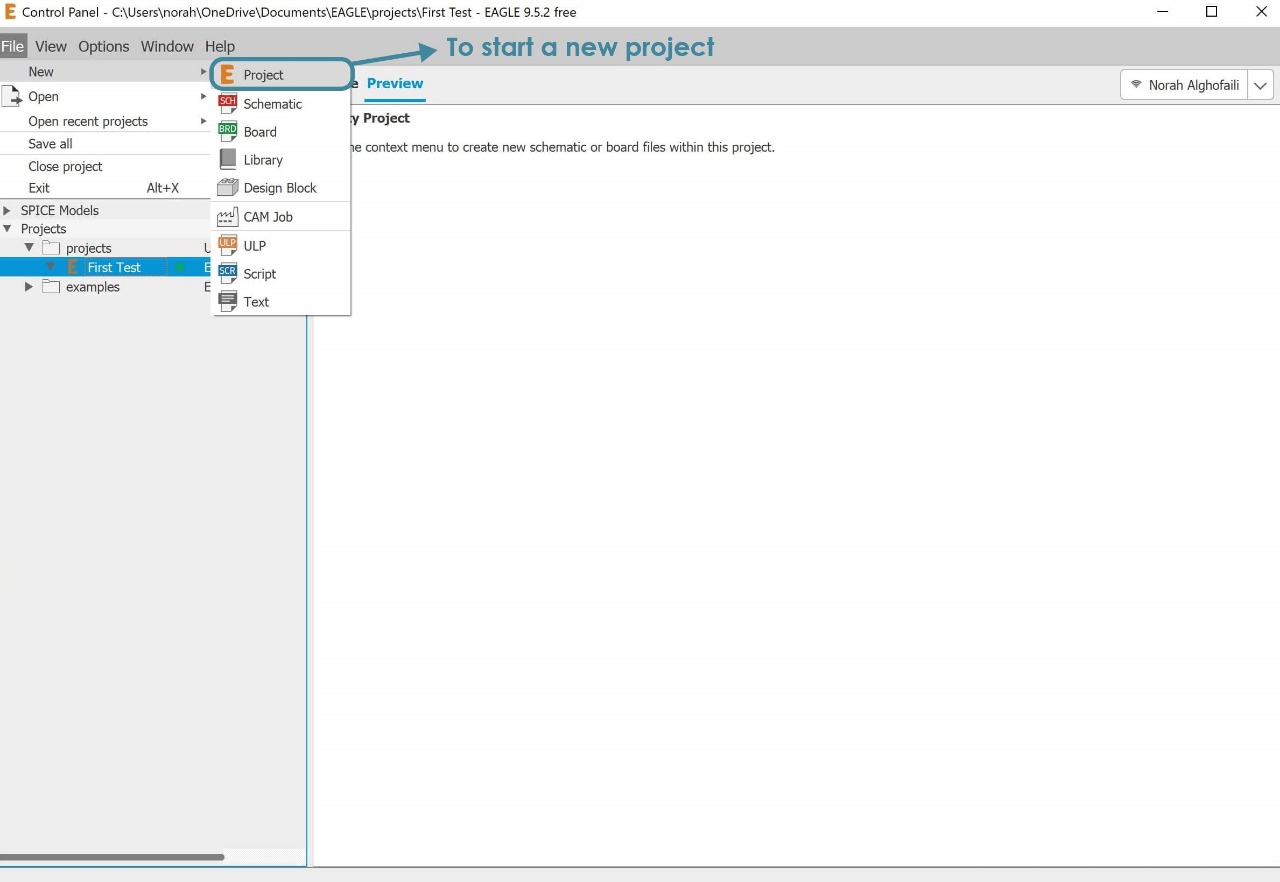This screenshot has height=882, width=1280.
Task: Click the Design Block icon
Action: pos(227,187)
